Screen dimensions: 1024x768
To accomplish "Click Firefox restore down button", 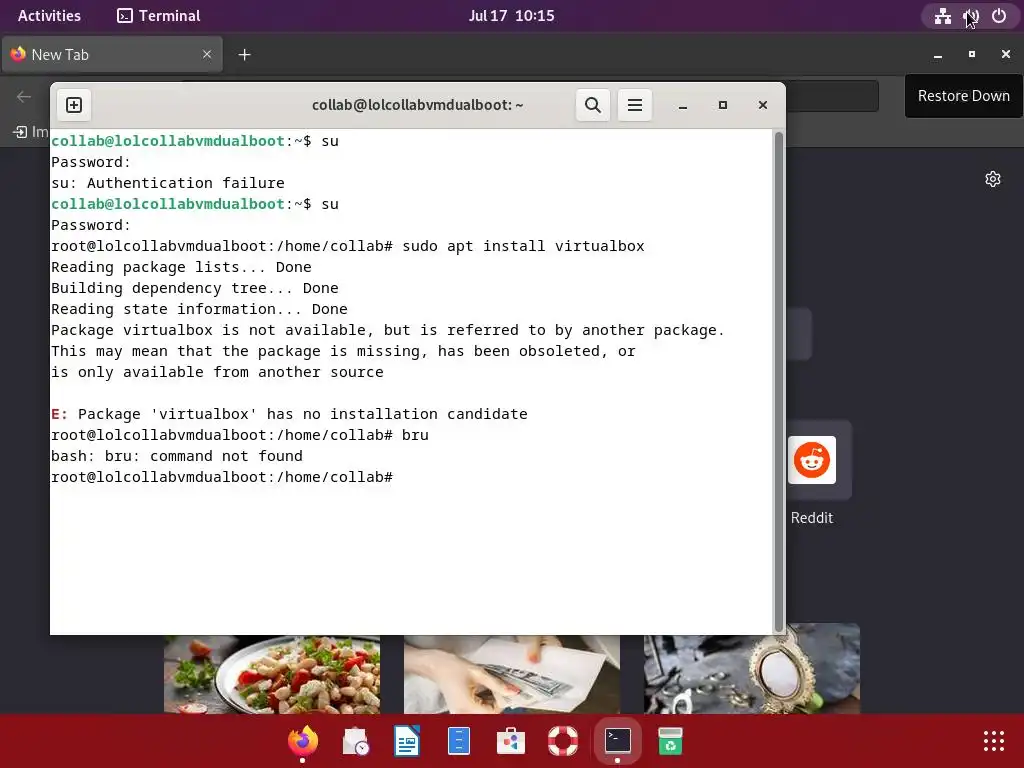I will pos(972,55).
